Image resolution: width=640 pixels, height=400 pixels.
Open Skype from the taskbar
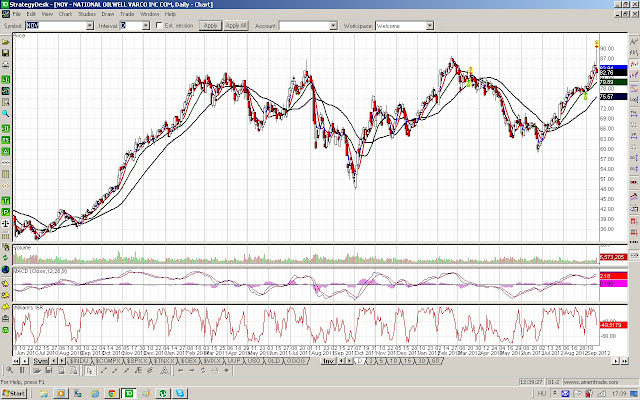coord(180,393)
